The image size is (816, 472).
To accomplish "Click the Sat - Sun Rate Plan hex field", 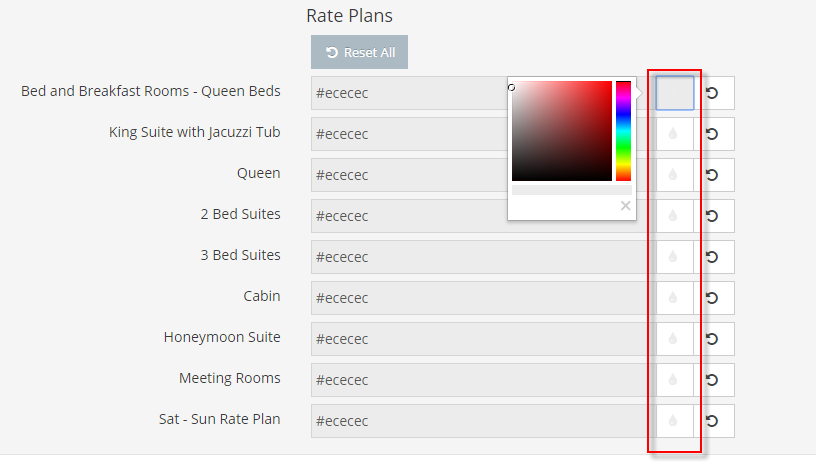I will [x=478, y=421].
